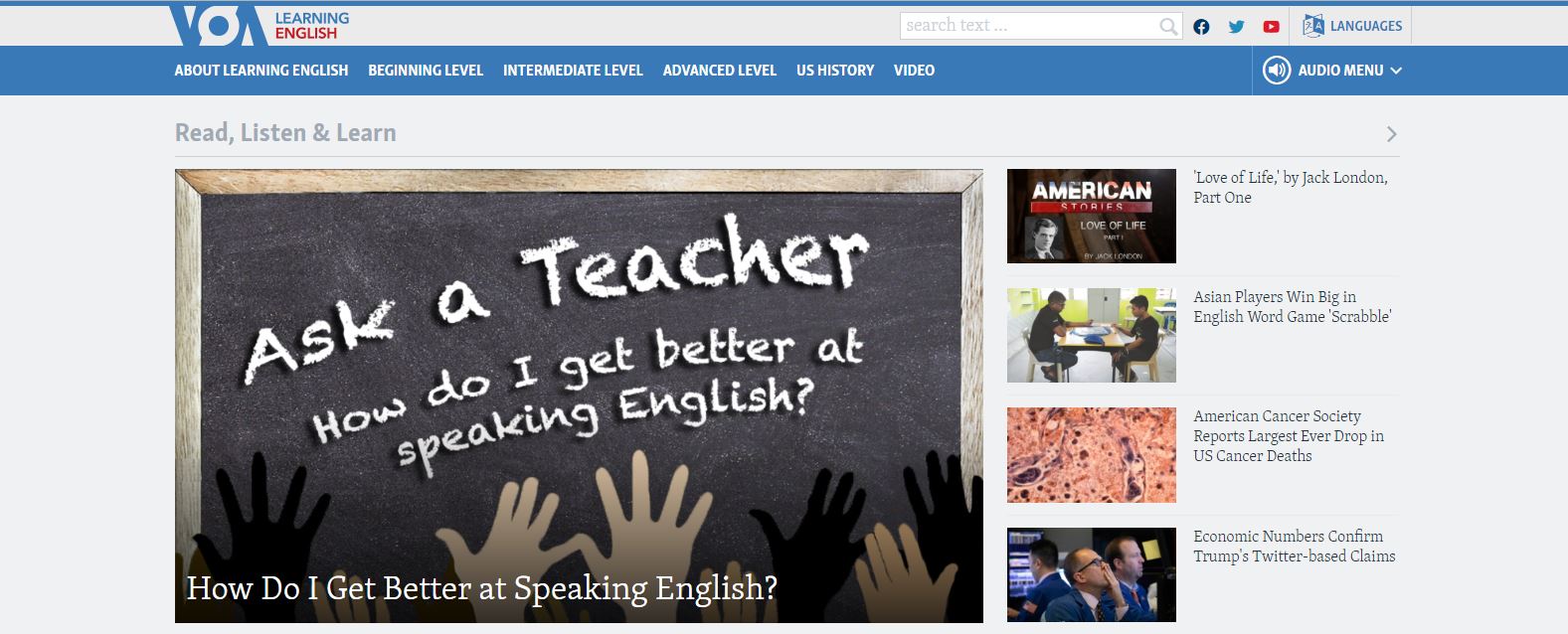Viewport: 1568px width, 634px height.
Task: Go to Intermediate Level section
Action: coord(573,71)
